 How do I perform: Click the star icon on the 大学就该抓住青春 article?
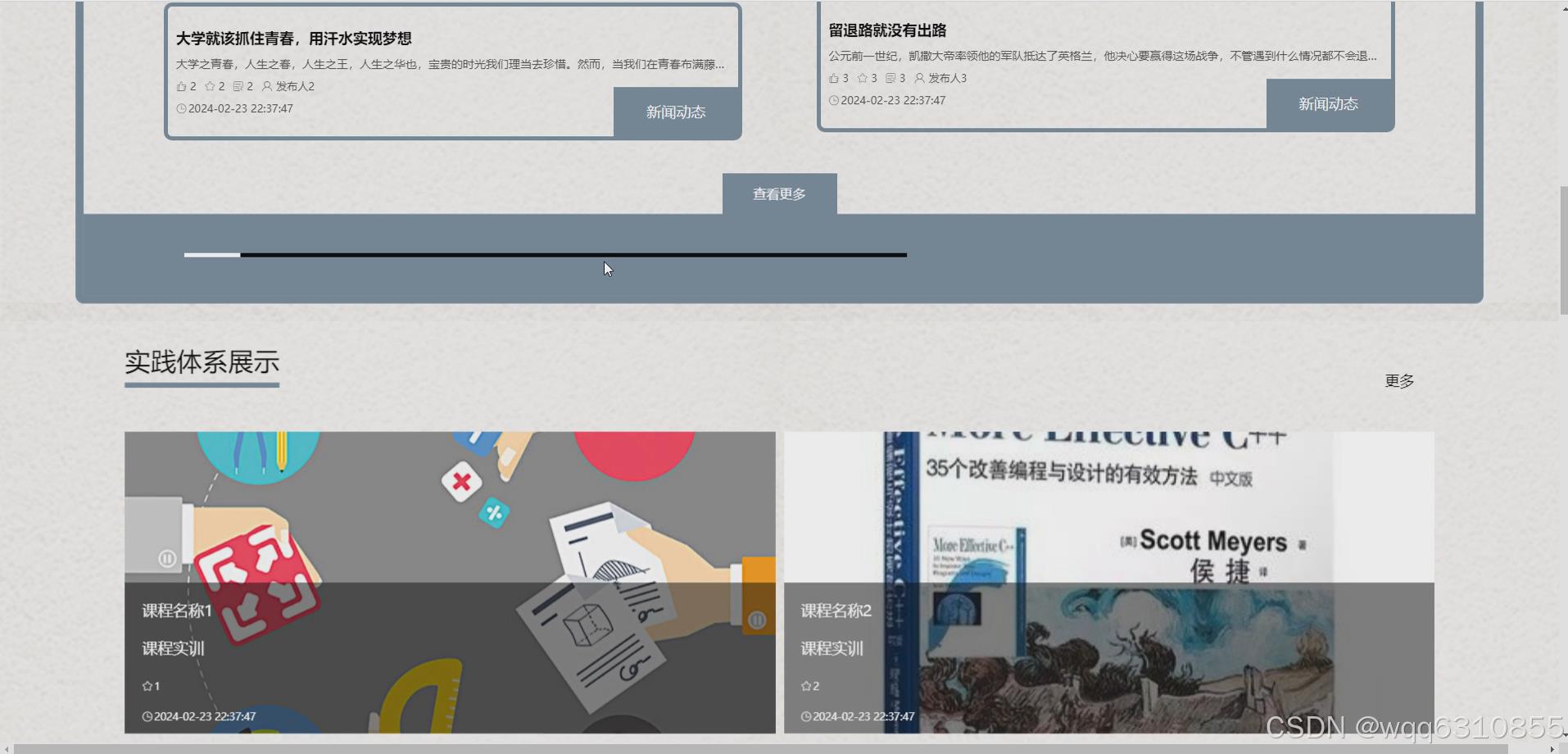pos(210,86)
